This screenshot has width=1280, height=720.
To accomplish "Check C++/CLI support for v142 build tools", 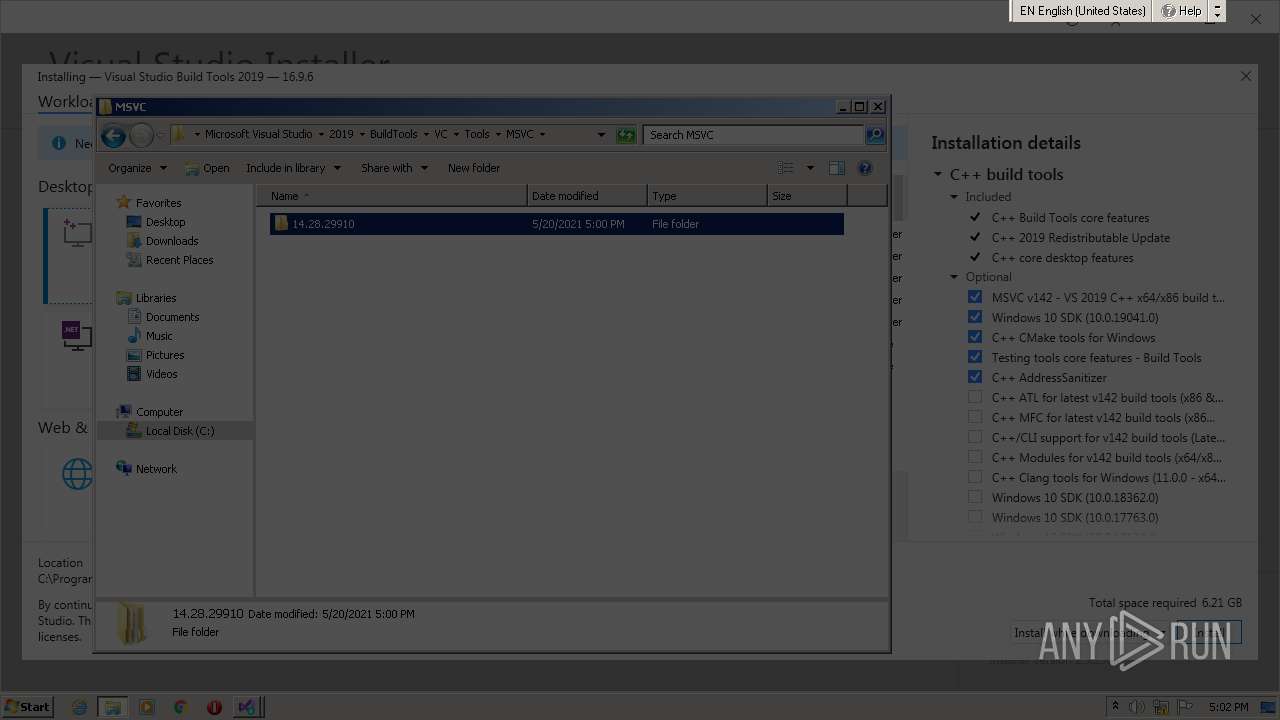I will pyautogui.click(x=975, y=437).
